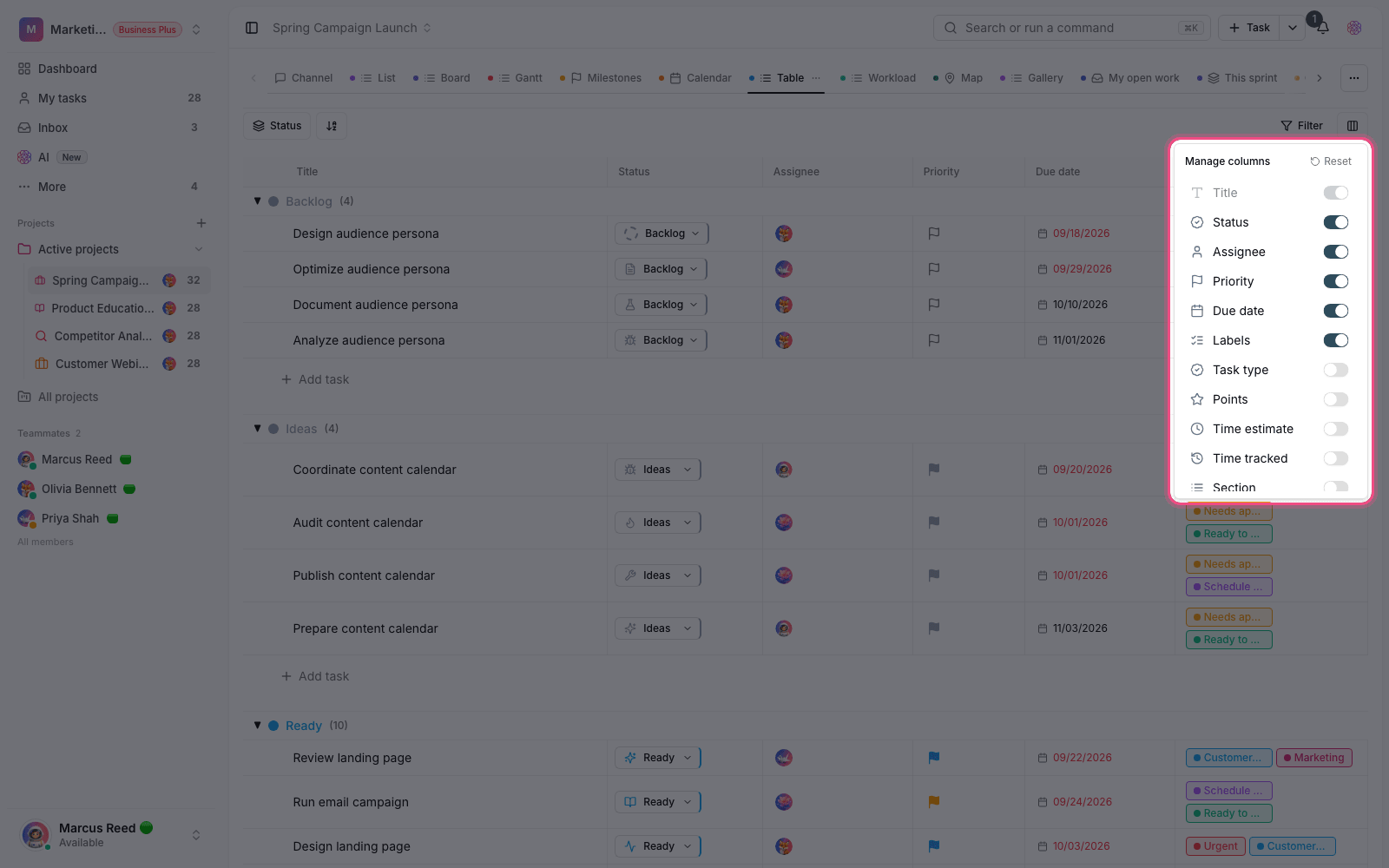Hide the Labels column via toggle
The height and width of the screenshot is (868, 1389).
coord(1336,340)
